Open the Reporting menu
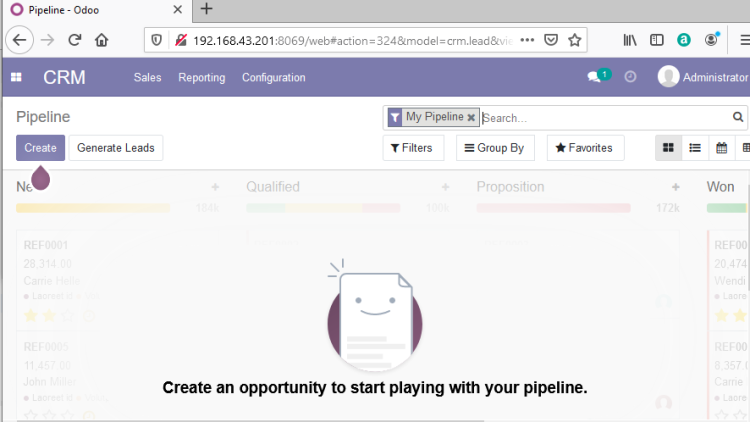Image resolution: width=750 pixels, height=422 pixels. (x=201, y=78)
